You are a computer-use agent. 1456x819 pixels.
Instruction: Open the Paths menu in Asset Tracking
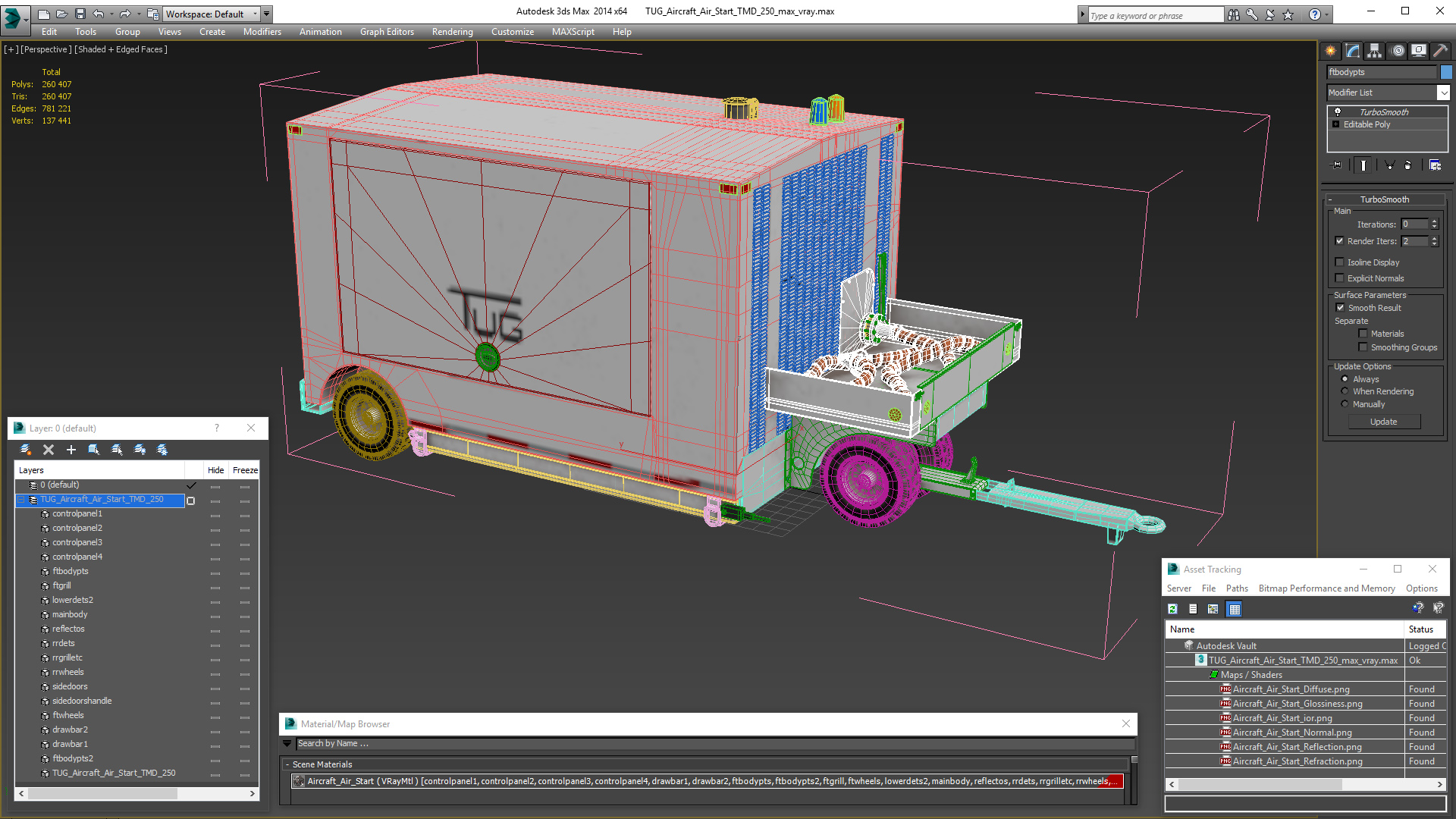pyautogui.click(x=1237, y=588)
